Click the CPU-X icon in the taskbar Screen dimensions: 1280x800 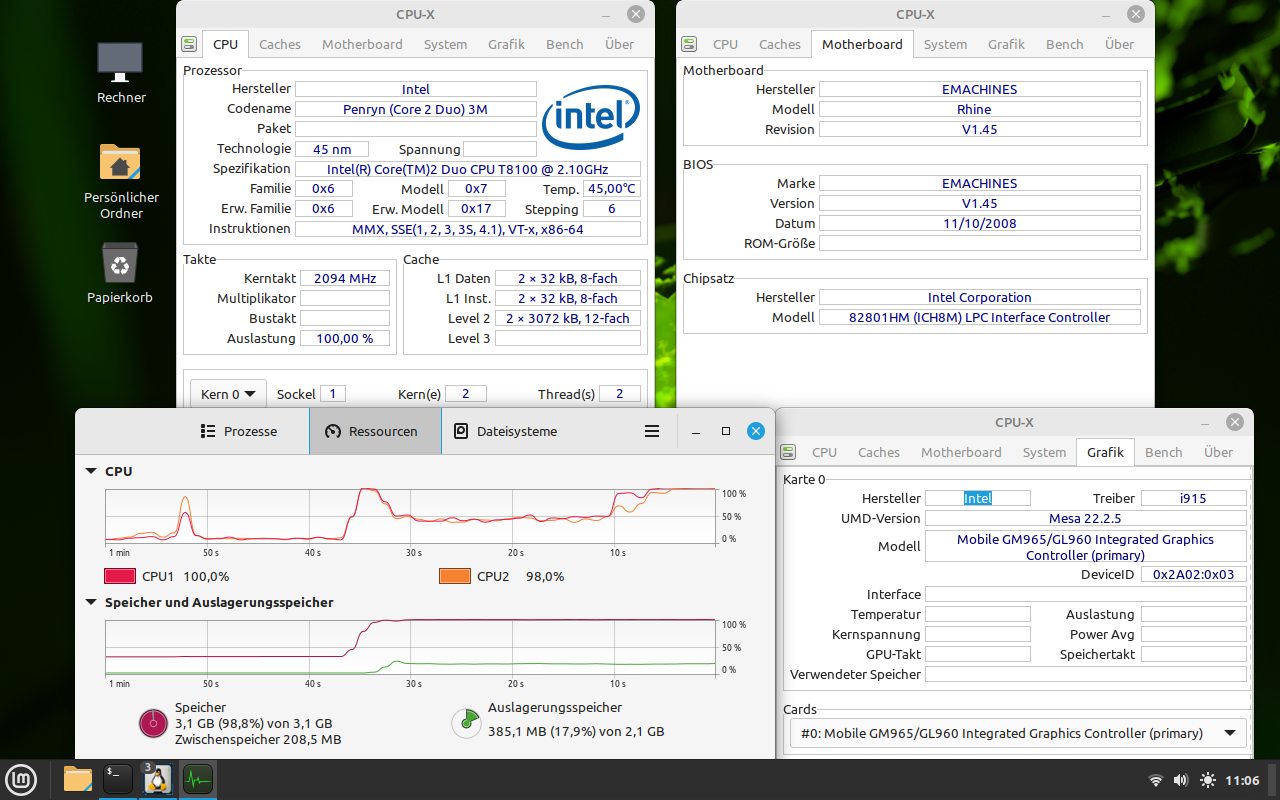(157, 779)
